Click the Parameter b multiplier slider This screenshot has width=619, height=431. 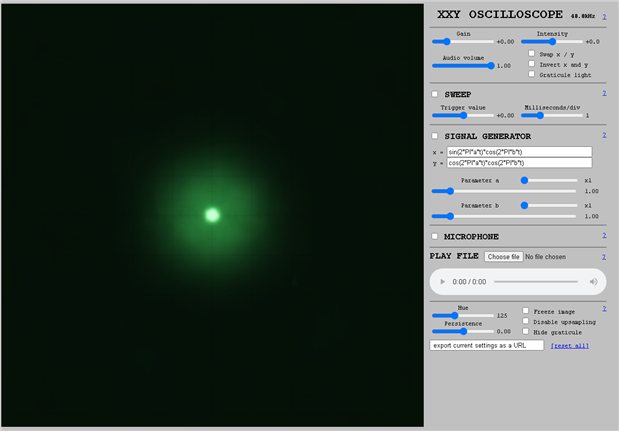pos(549,206)
